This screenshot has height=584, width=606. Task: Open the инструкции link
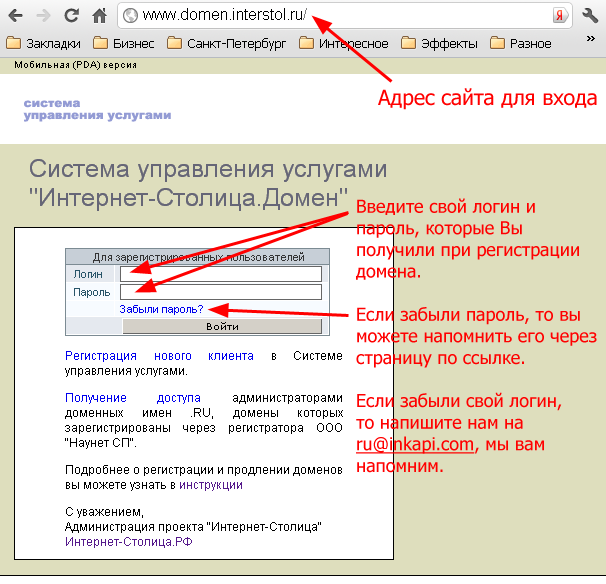(x=211, y=485)
